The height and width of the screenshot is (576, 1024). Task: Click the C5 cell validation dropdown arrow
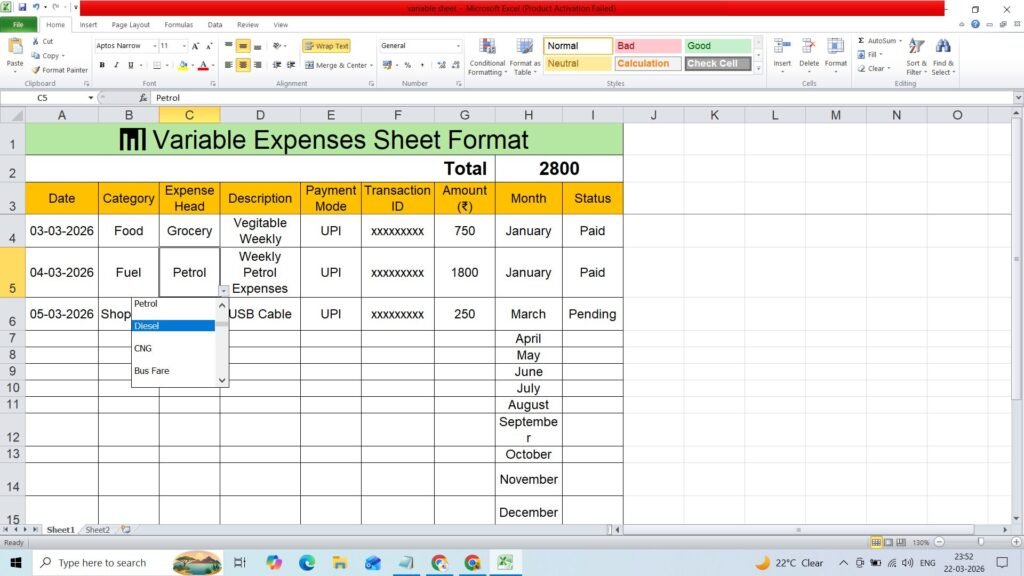click(x=223, y=291)
